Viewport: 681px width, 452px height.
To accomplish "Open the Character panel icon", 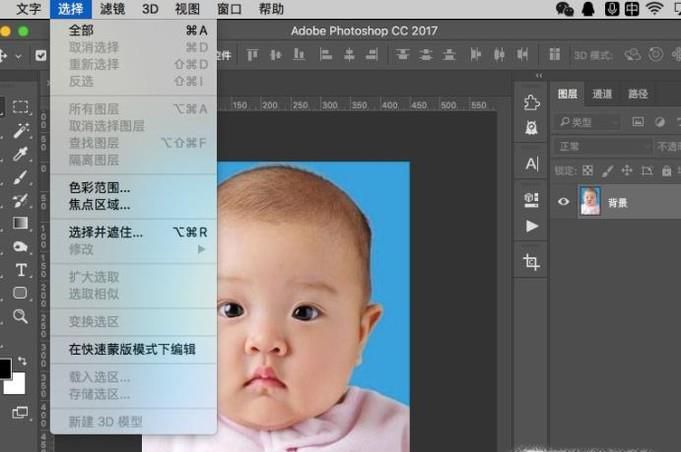I will 531,163.
